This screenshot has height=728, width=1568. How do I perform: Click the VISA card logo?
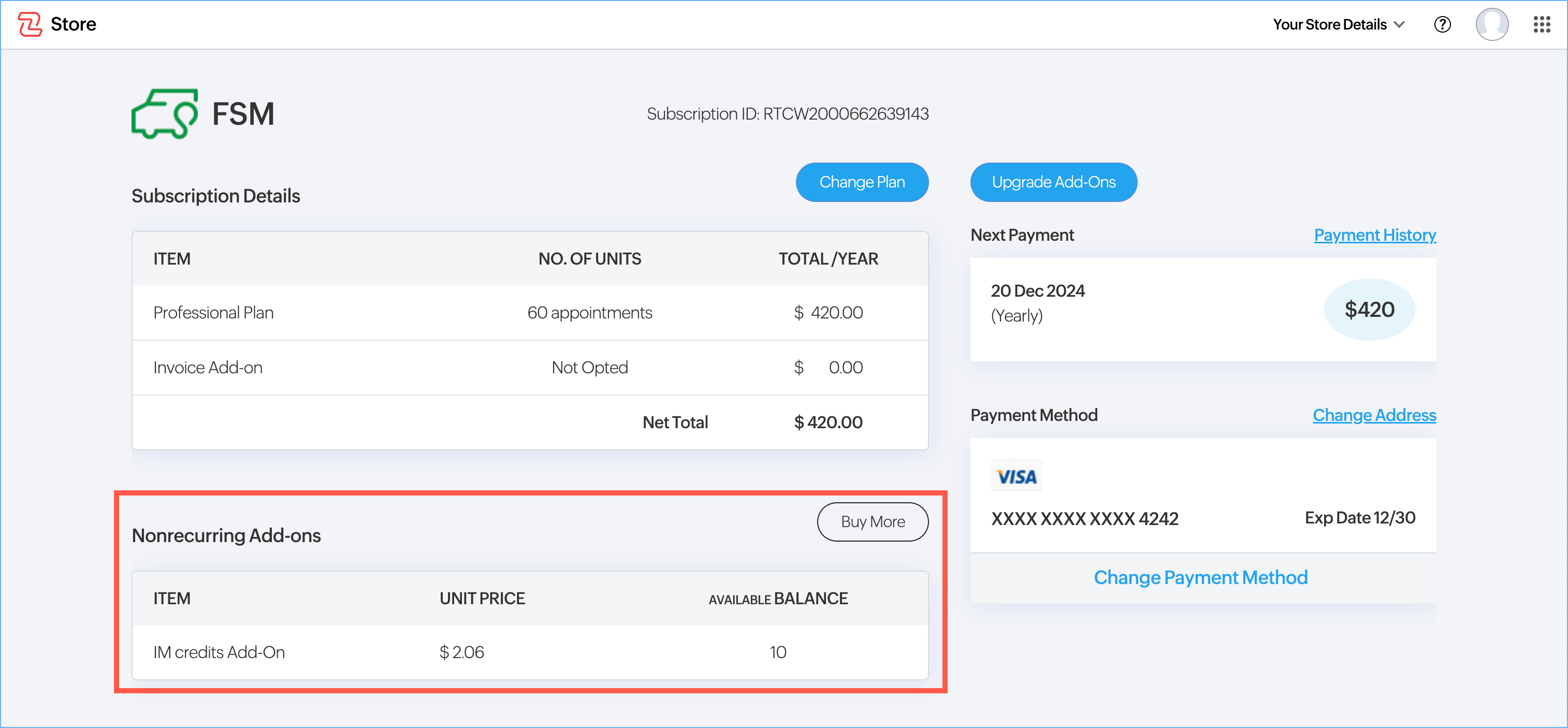(1016, 476)
